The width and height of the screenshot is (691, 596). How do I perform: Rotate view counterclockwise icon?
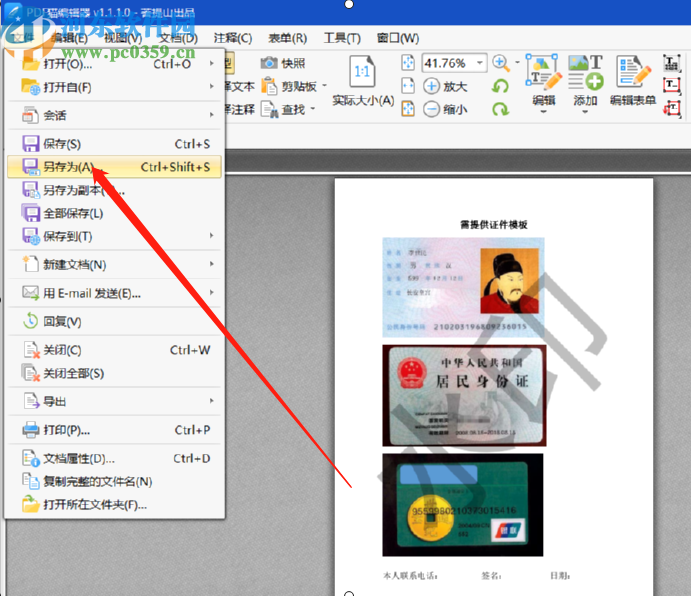[501, 86]
